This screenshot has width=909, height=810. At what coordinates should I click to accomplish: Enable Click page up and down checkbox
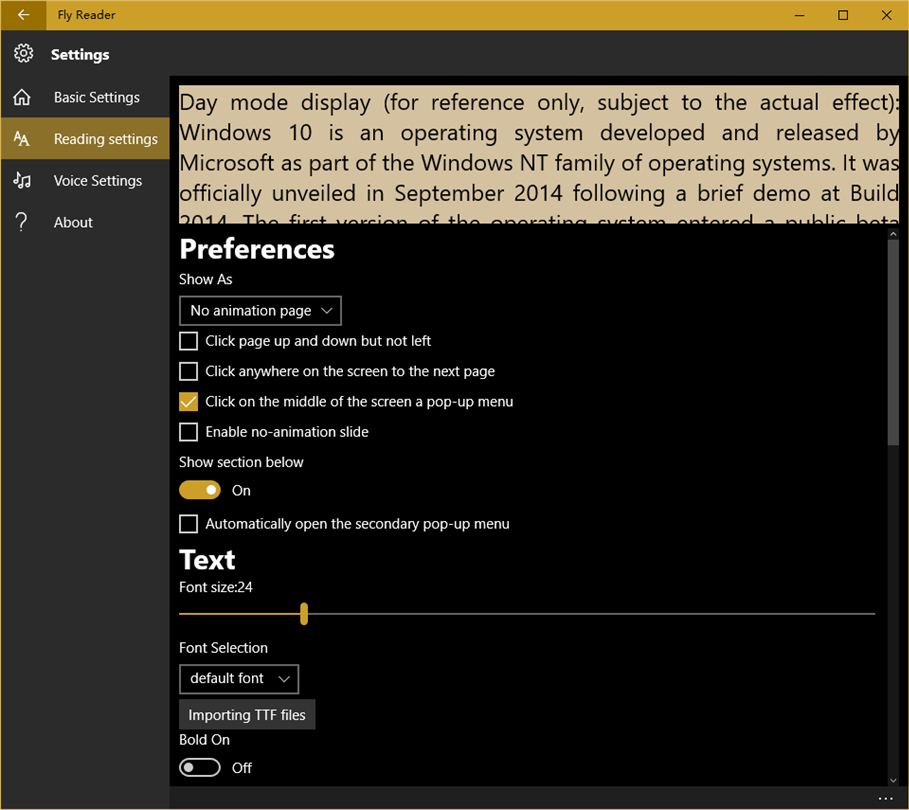[188, 341]
